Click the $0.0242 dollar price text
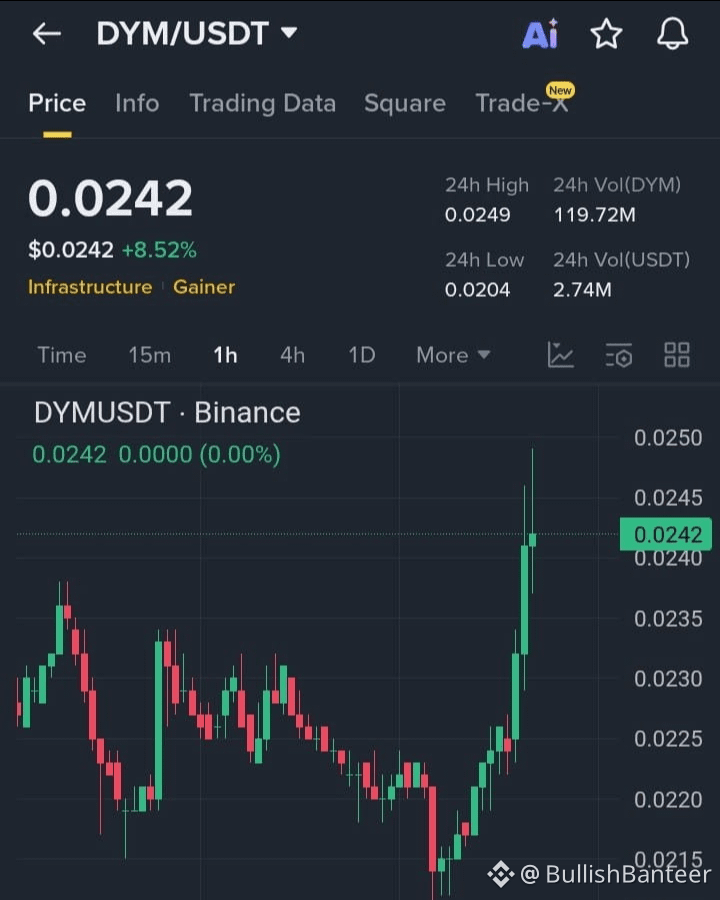Screen dimensions: 720x900 coord(71,250)
